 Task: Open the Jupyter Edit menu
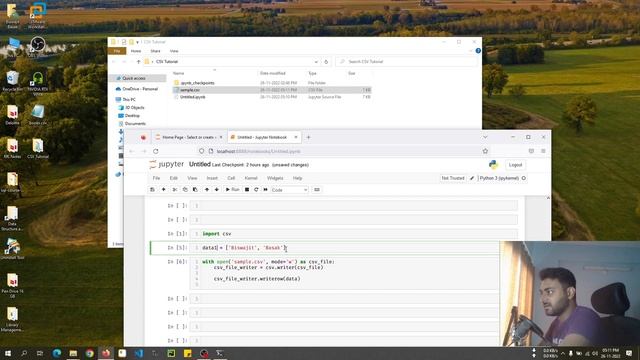pyautogui.click(x=173, y=178)
